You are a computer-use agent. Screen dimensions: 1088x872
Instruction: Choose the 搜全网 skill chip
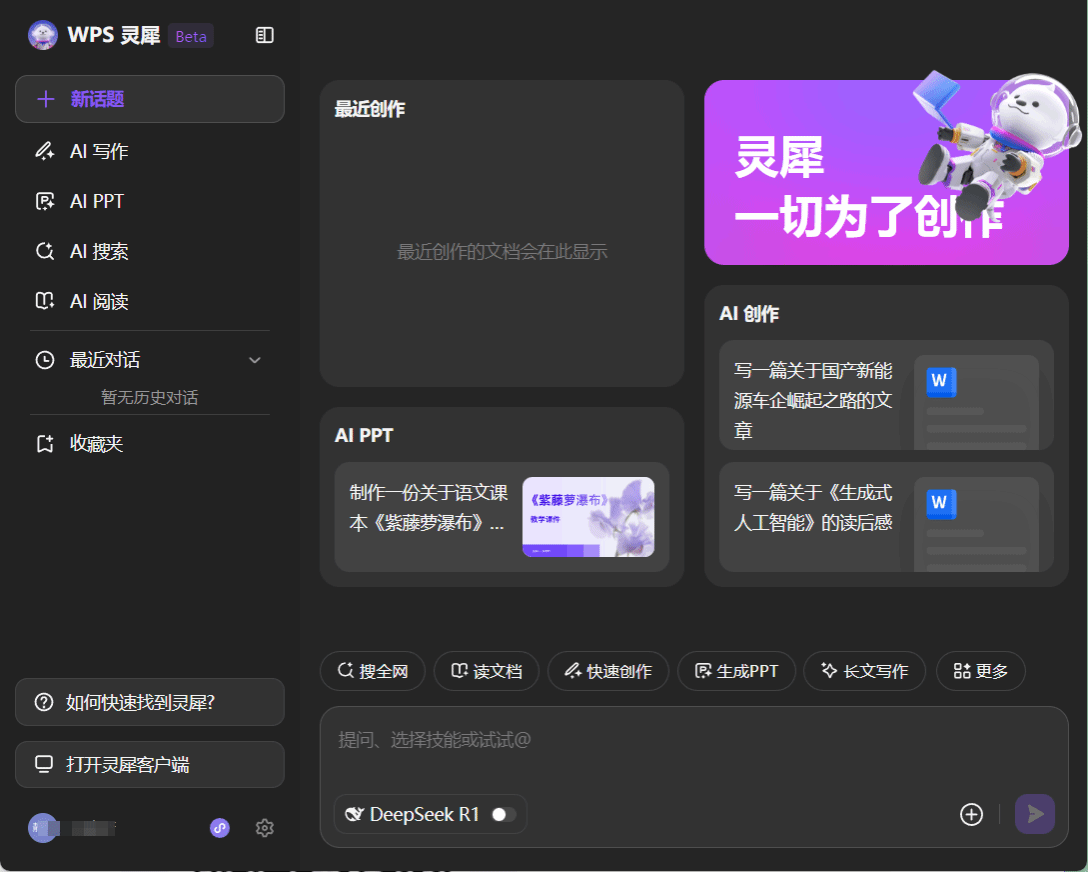[x=373, y=671]
